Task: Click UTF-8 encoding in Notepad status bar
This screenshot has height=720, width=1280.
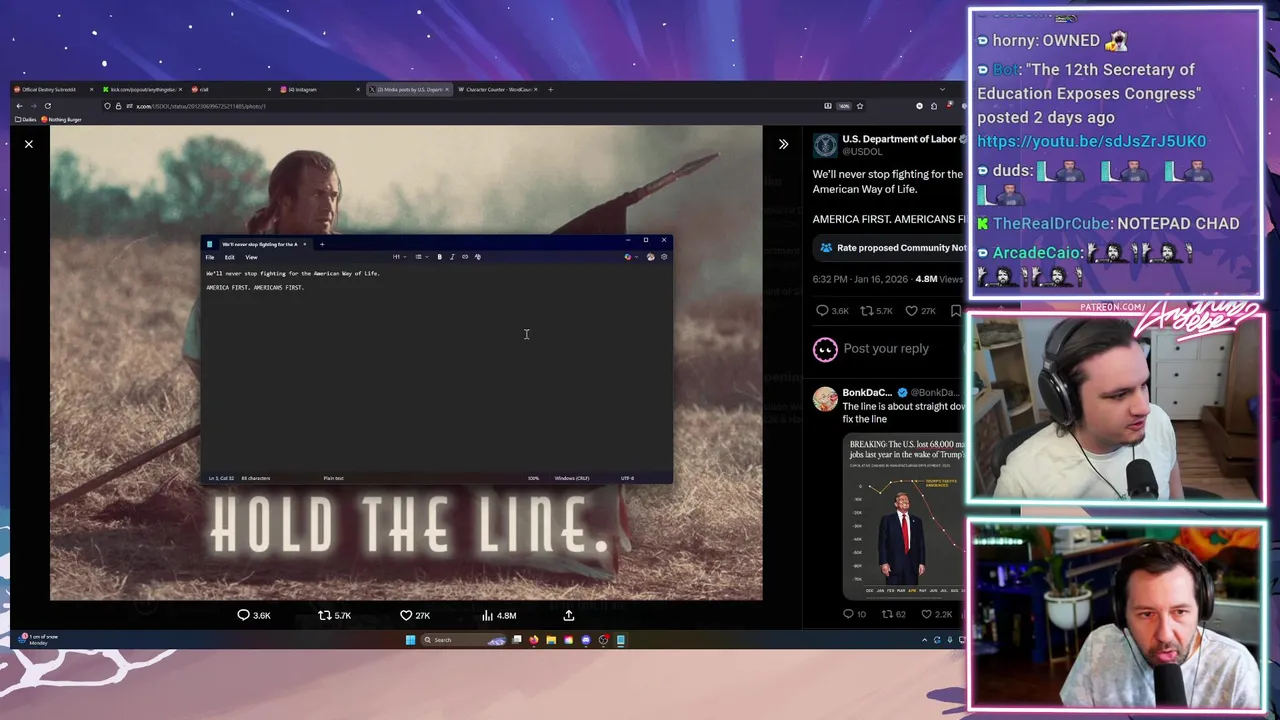Action: point(627,478)
